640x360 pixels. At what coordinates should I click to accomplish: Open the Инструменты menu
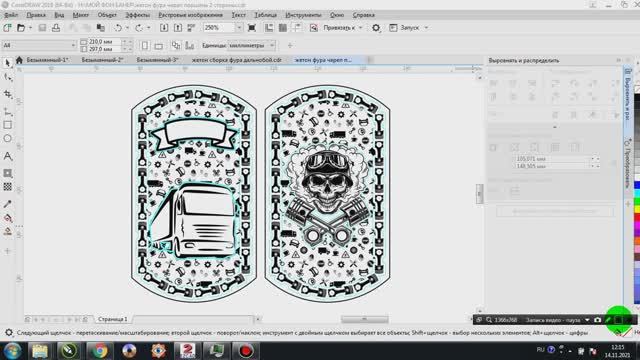coord(303,15)
